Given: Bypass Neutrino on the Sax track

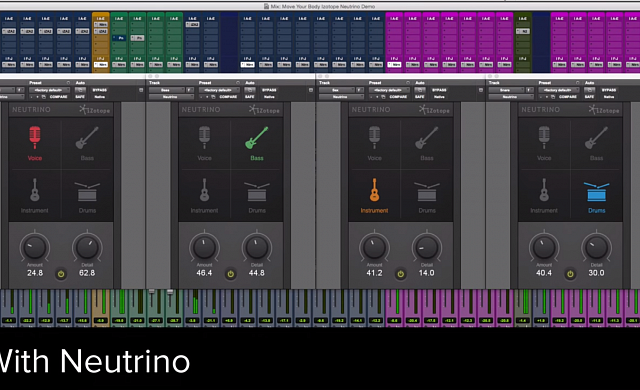Looking at the screenshot, I should [439, 90].
